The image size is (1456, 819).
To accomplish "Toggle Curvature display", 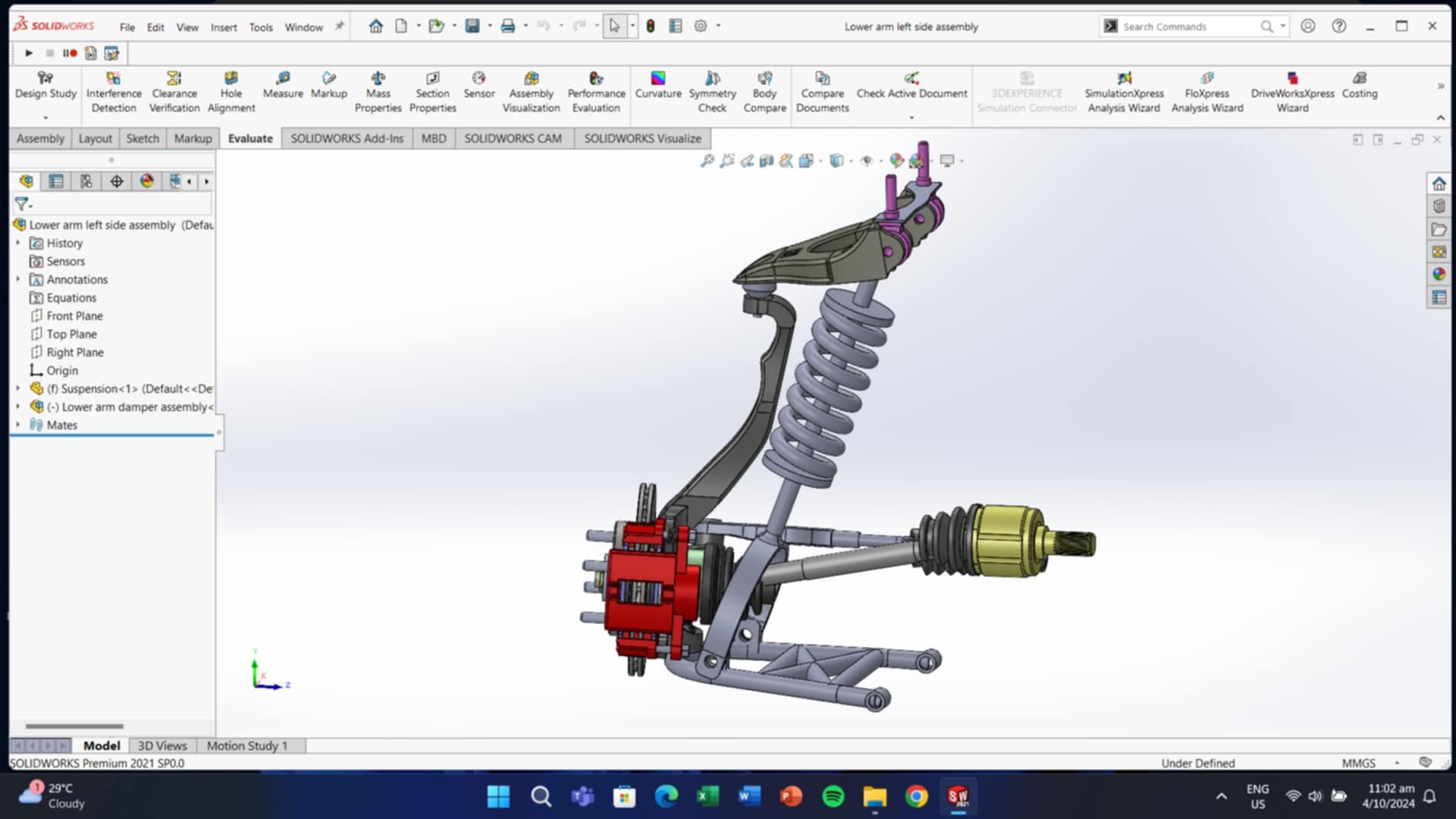I will (657, 85).
